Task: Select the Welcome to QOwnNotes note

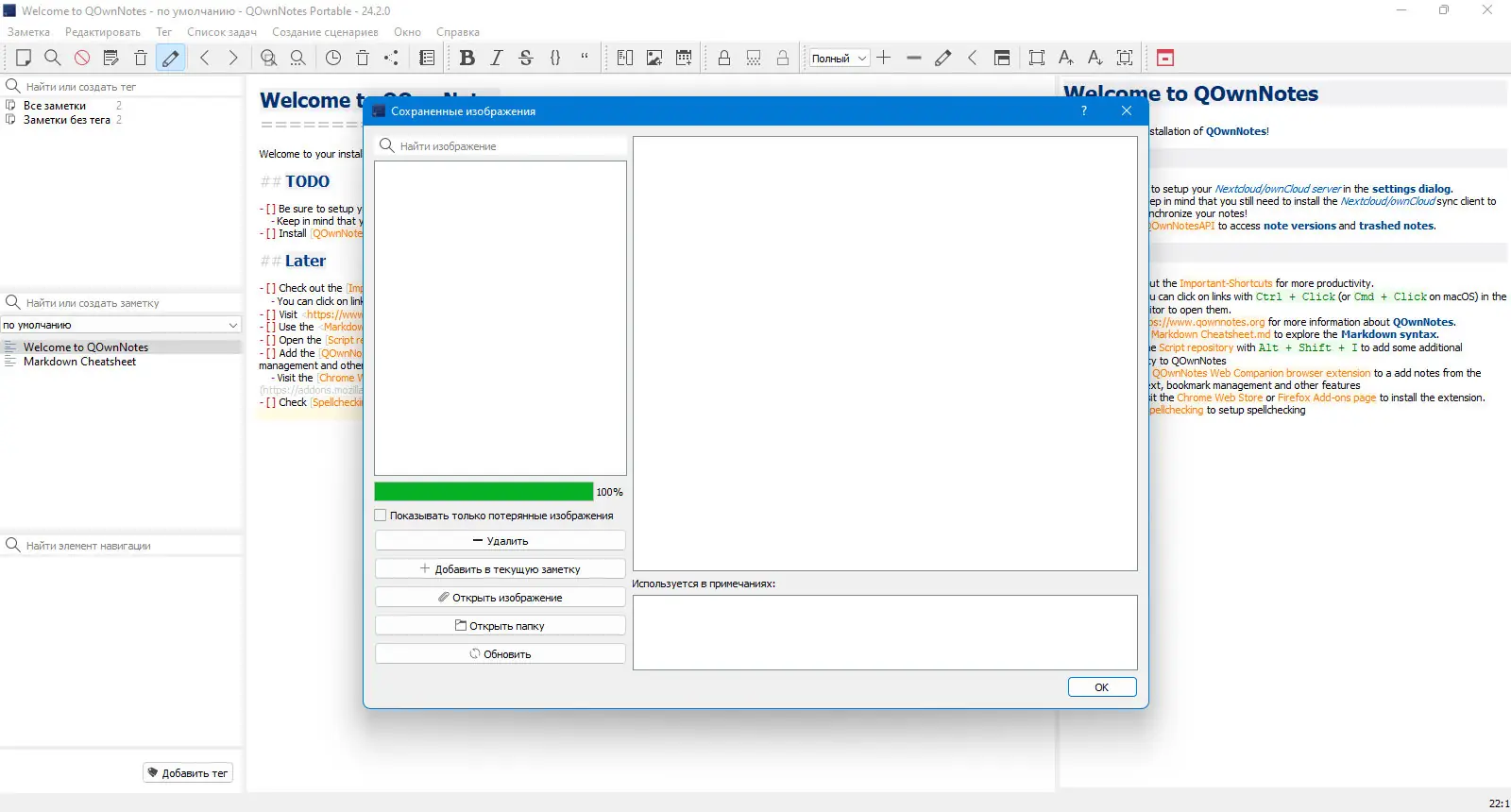Action: point(86,347)
